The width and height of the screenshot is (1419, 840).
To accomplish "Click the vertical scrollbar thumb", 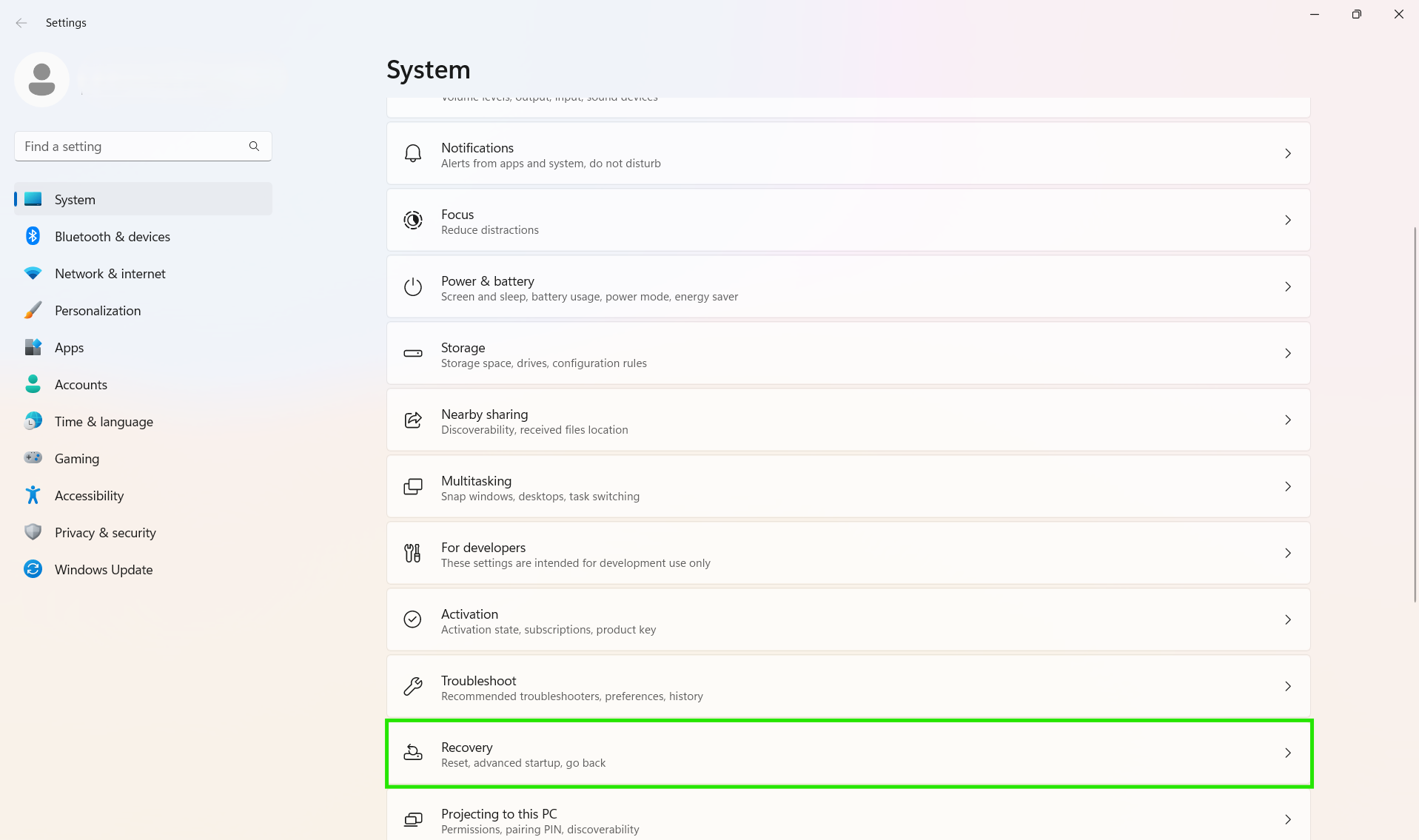I will (1415, 414).
